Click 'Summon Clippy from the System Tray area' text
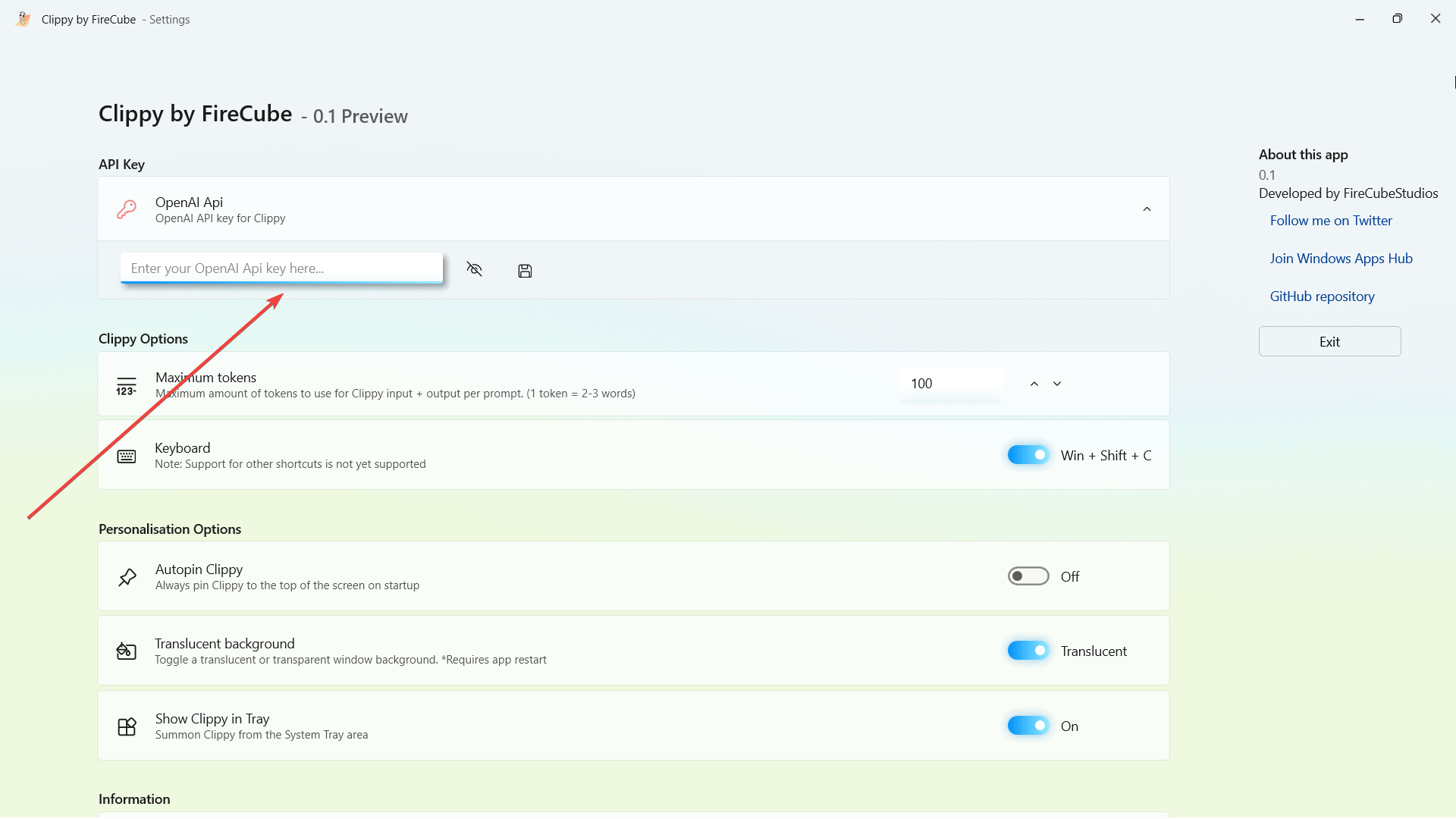 pyautogui.click(x=262, y=735)
